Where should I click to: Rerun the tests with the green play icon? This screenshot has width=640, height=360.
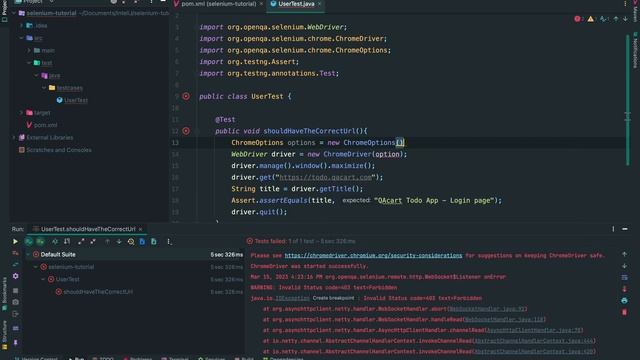pos(15,242)
